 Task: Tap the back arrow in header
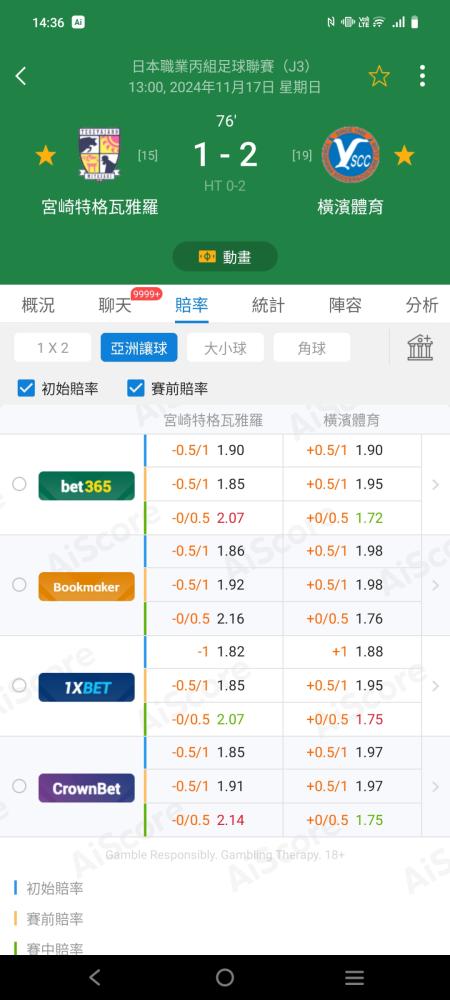(21, 77)
